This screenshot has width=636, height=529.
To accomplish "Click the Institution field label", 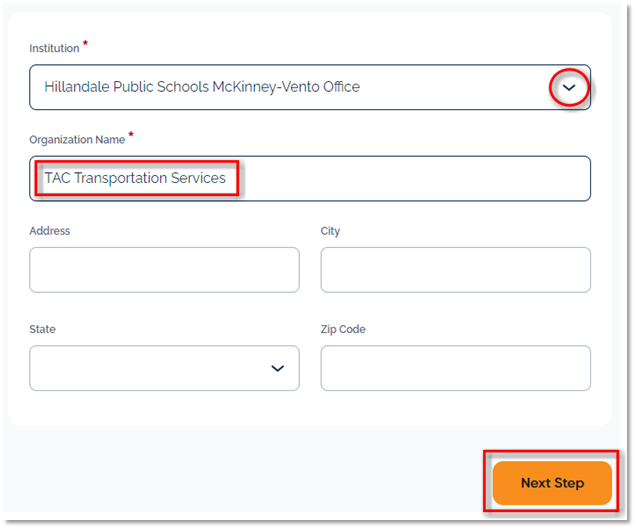I will (x=53, y=48).
